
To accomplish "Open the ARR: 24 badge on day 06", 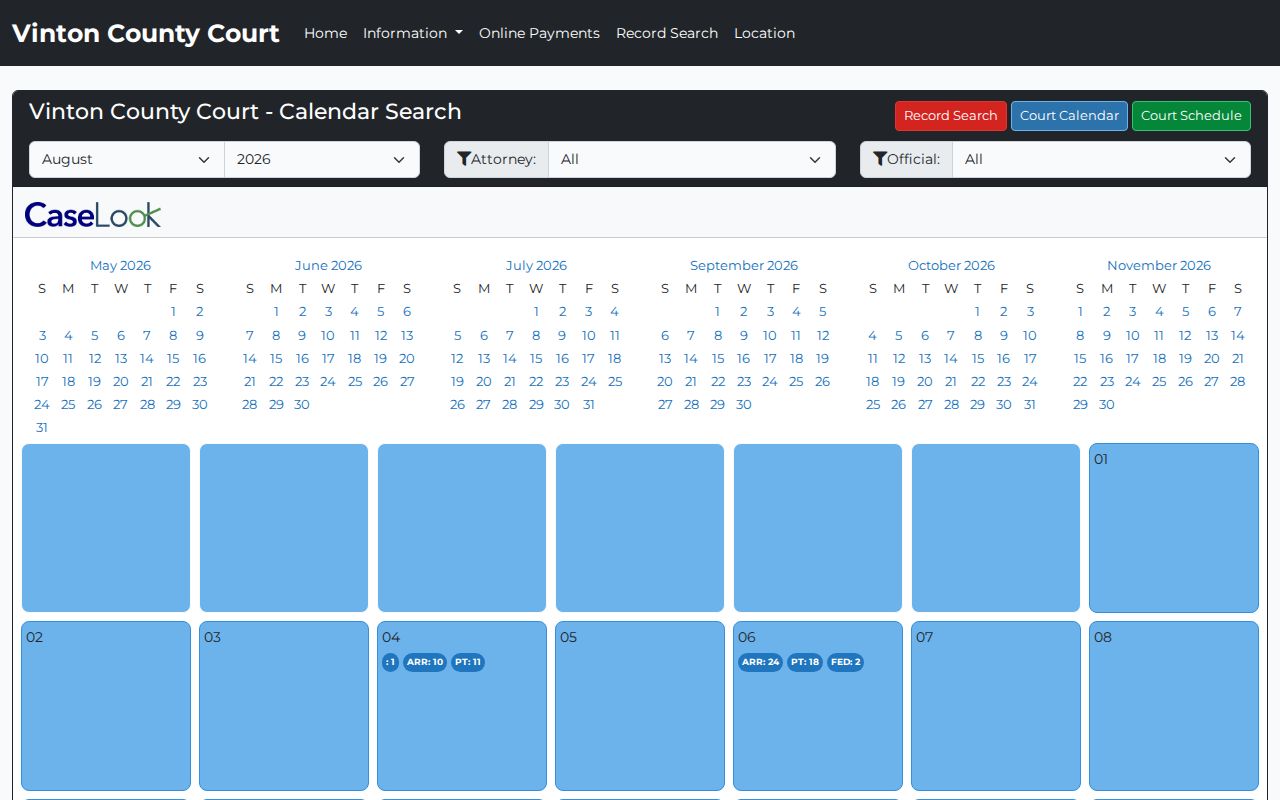I will pos(760,662).
